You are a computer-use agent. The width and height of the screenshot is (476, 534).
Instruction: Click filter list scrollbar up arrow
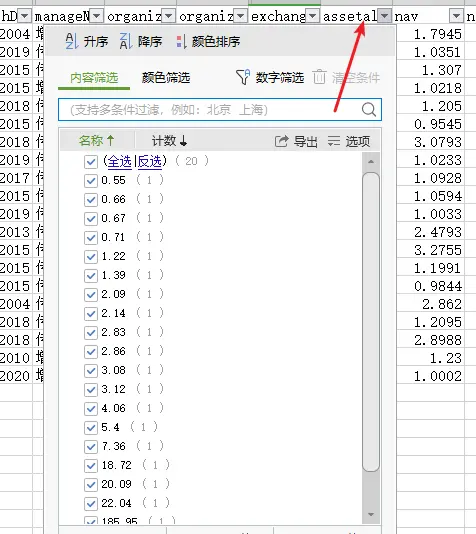pyautogui.click(x=371, y=162)
